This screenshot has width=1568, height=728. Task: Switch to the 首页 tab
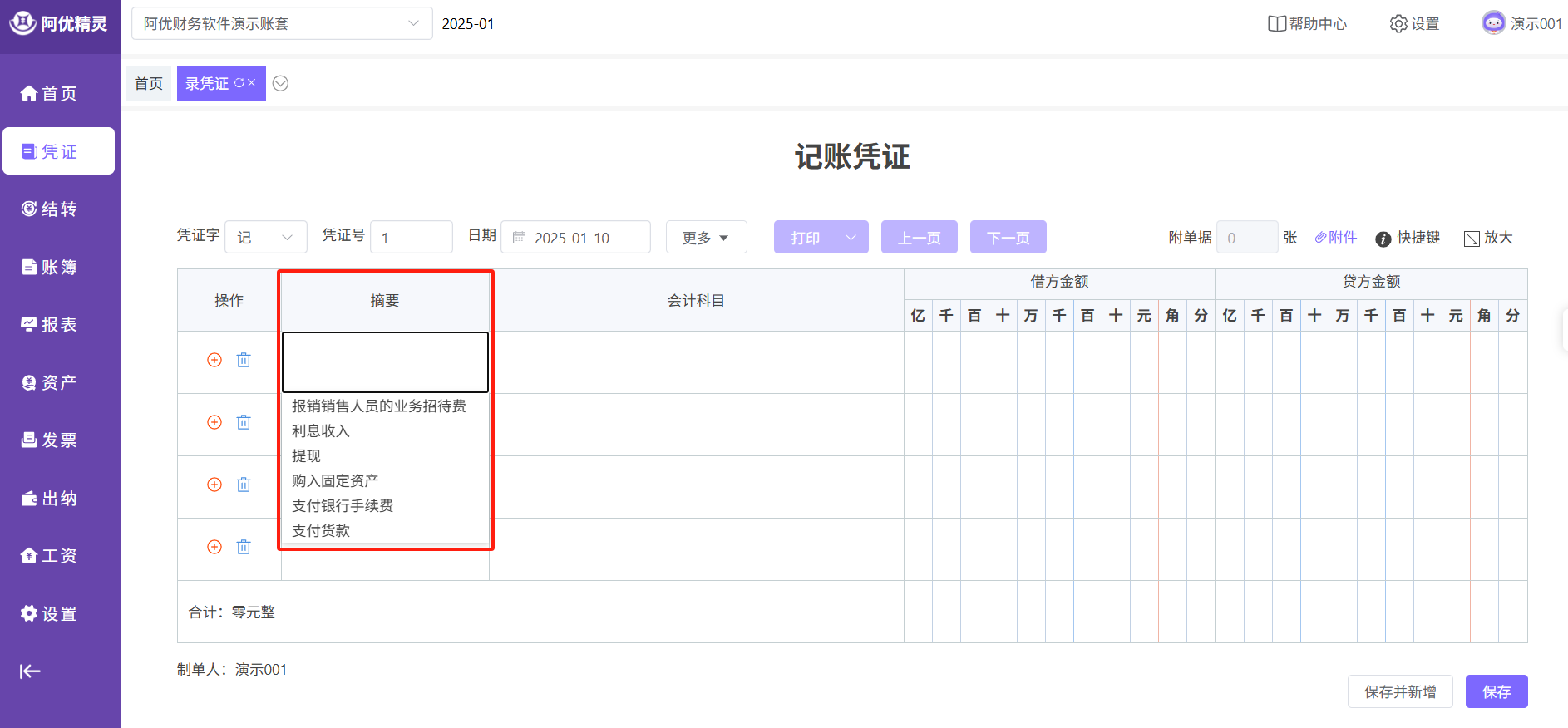(x=149, y=83)
